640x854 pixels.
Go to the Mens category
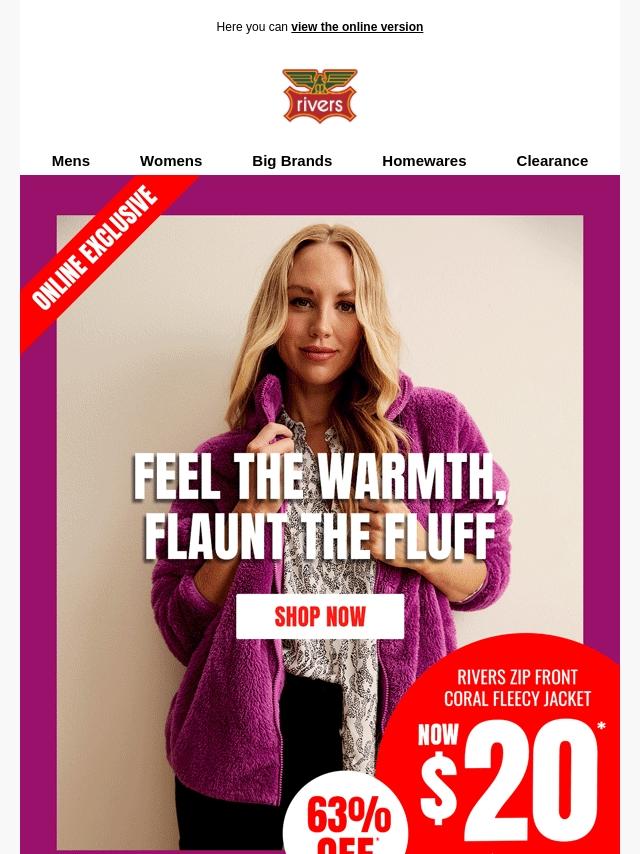pos(71,161)
